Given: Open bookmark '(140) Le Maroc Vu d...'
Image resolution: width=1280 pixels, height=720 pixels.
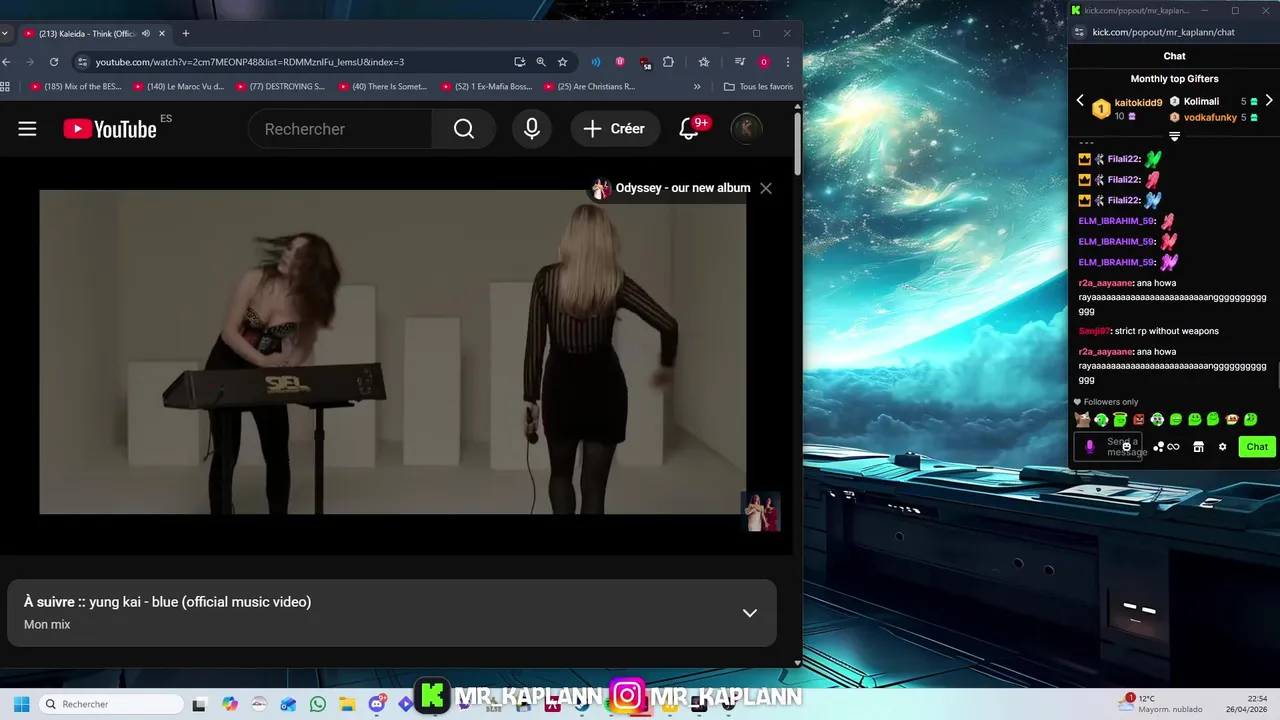Looking at the screenshot, I should coord(179,87).
